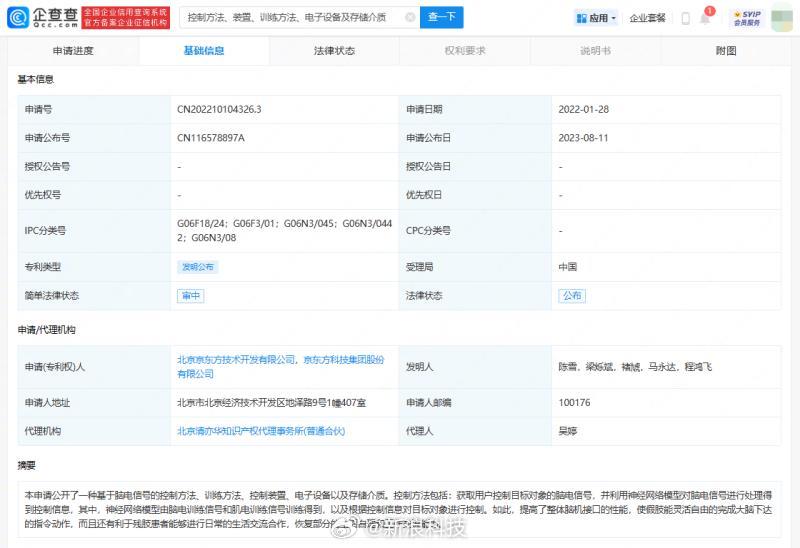This screenshot has height=548, width=800.
Task: Click the 审中 simple legal status tag
Action: pos(191,295)
